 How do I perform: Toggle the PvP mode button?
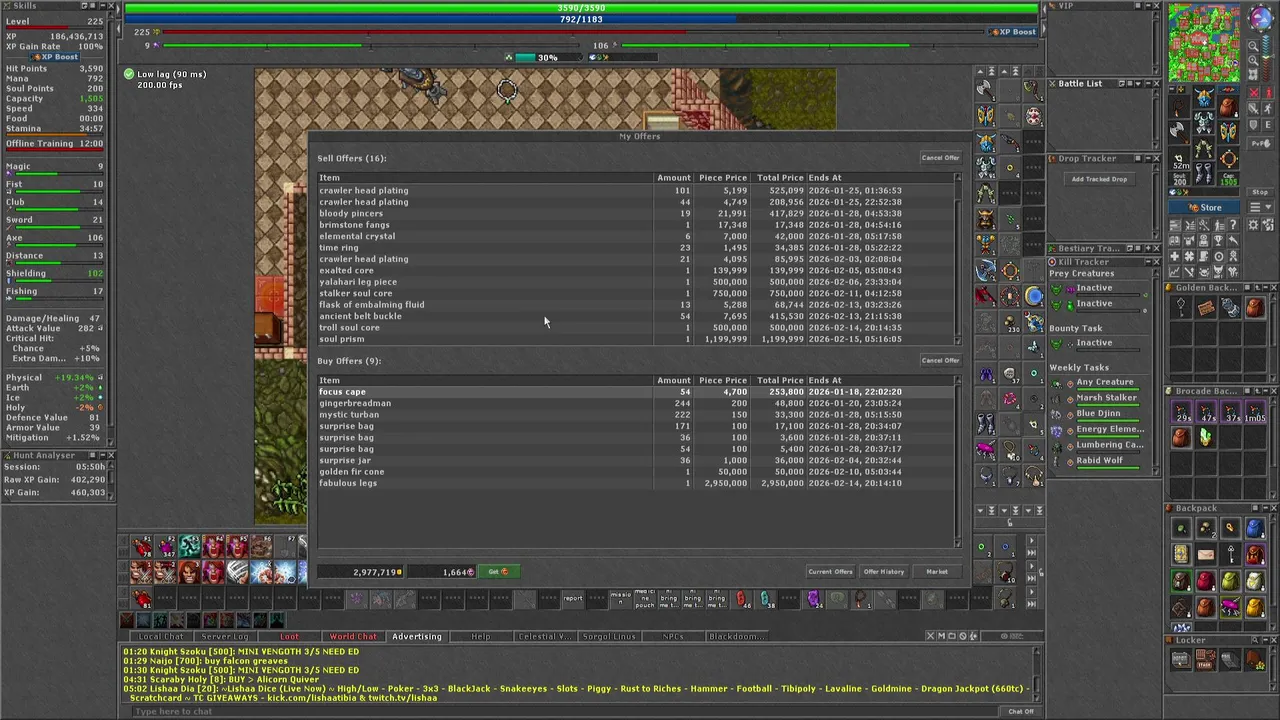(x=1260, y=143)
